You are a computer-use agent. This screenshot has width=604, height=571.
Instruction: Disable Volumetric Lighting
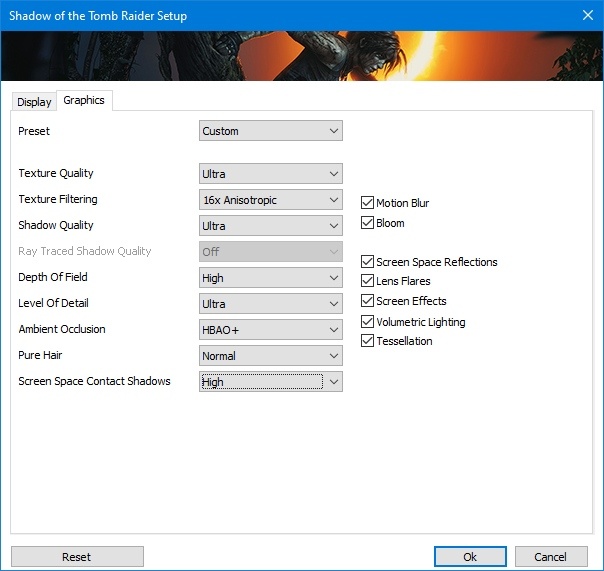(368, 322)
